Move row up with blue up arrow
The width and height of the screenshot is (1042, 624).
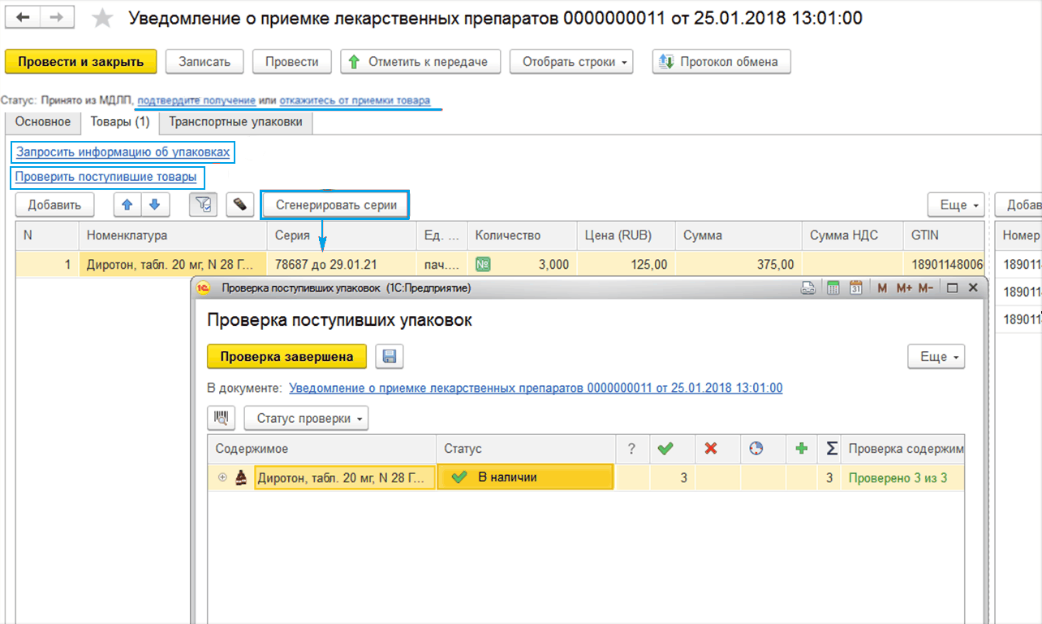click(127, 205)
